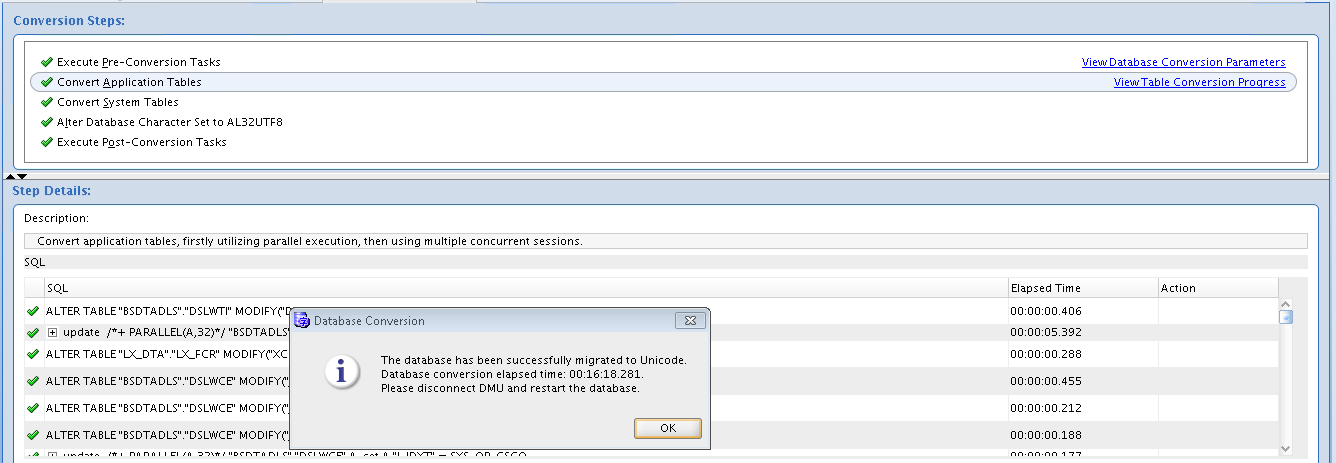
Task: Click the green check beside Alter Database Character Set
Action: pos(46,122)
